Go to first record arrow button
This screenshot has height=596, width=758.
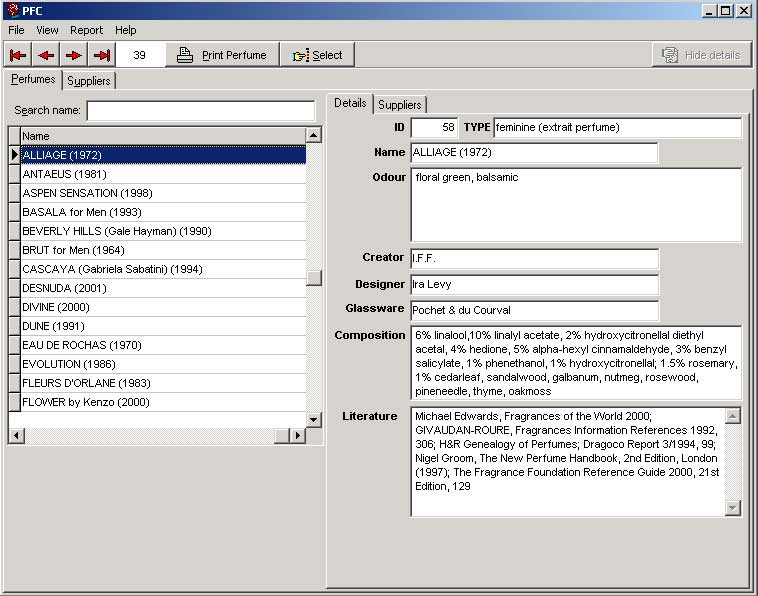pyautogui.click(x=18, y=55)
